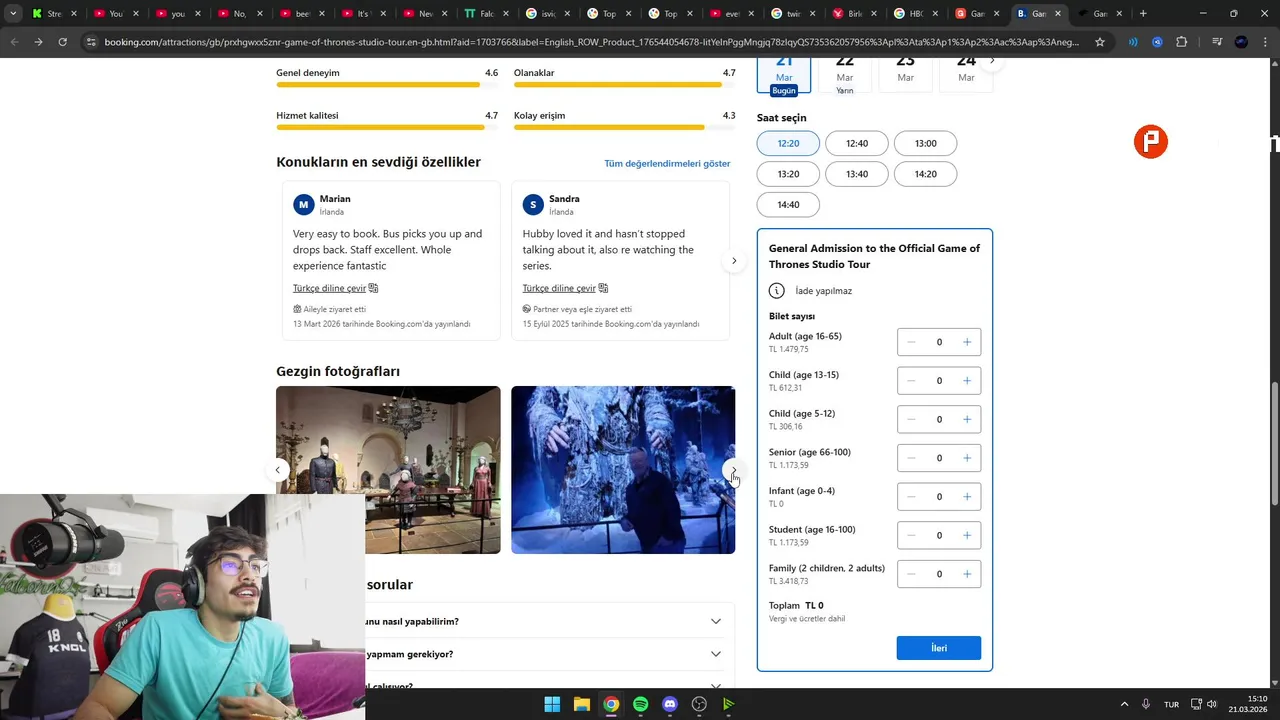Open the browser extensions puzzle icon
The width and height of the screenshot is (1280, 720).
tap(1182, 42)
